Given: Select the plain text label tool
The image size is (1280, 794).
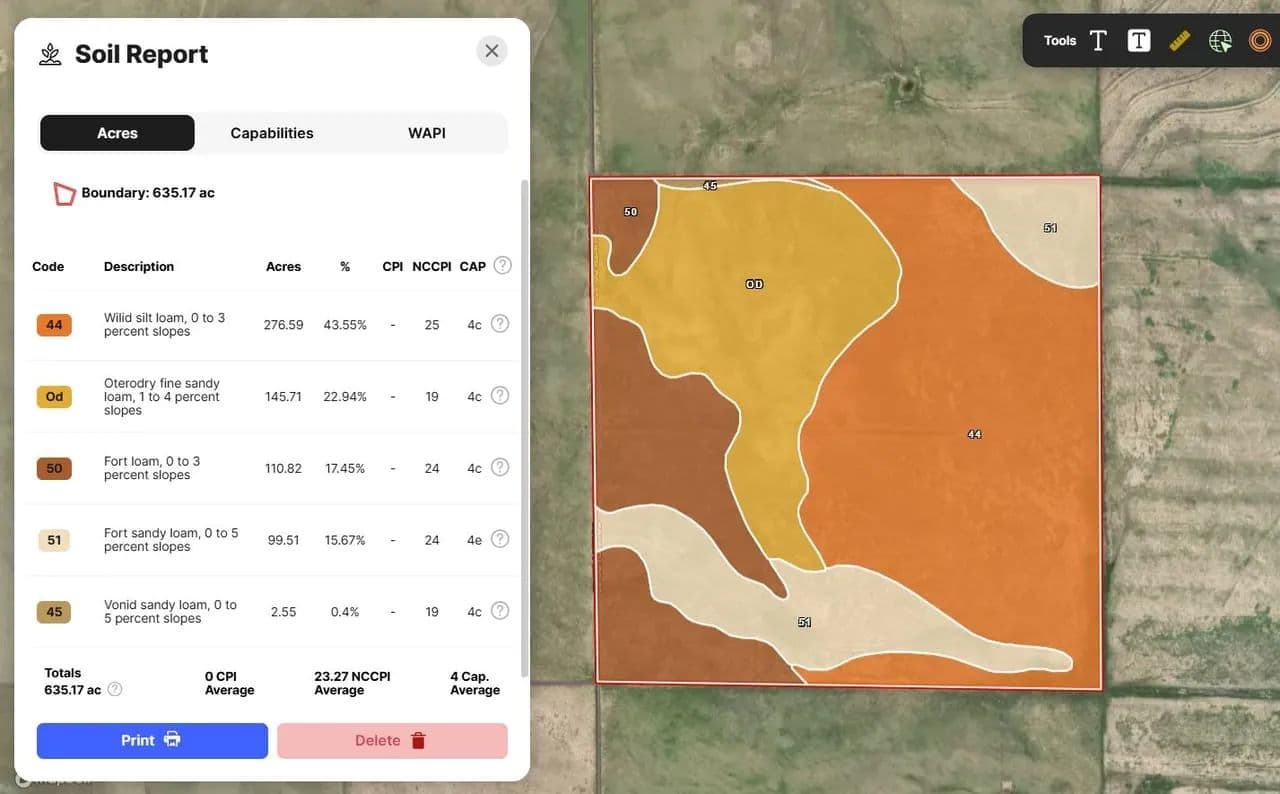Looking at the screenshot, I should (x=1098, y=41).
